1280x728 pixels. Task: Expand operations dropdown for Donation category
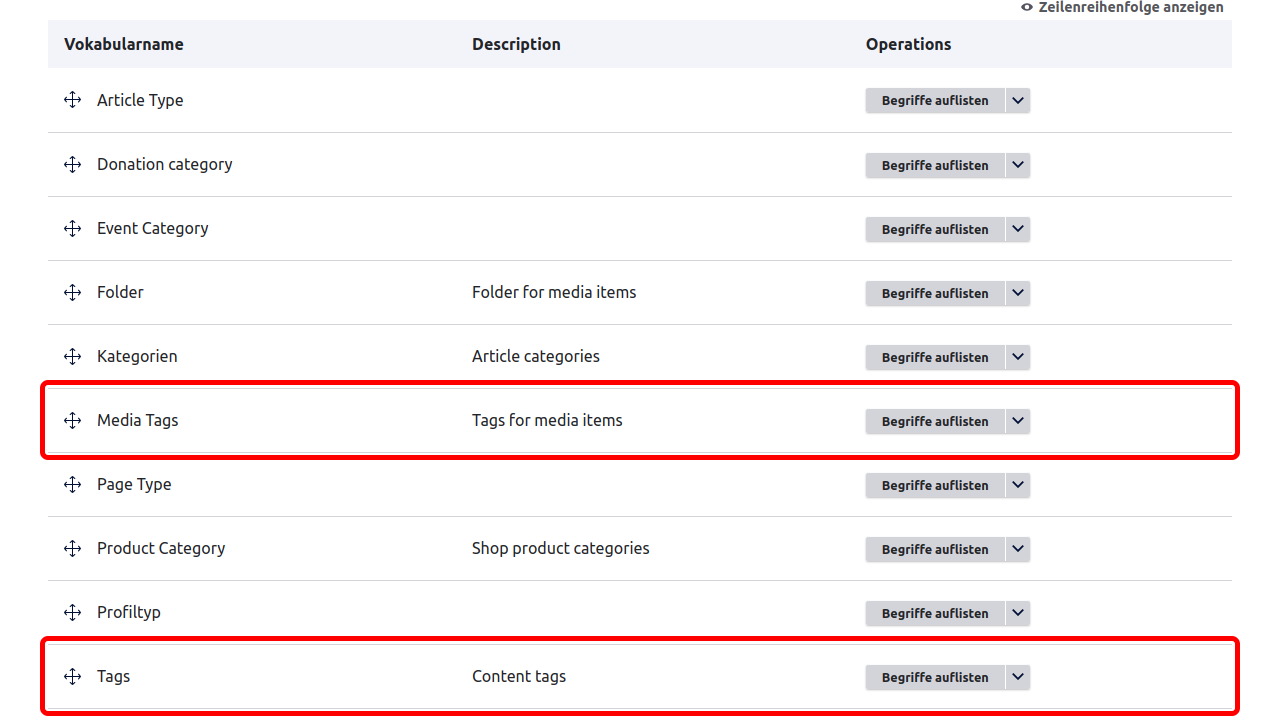pyautogui.click(x=1018, y=165)
